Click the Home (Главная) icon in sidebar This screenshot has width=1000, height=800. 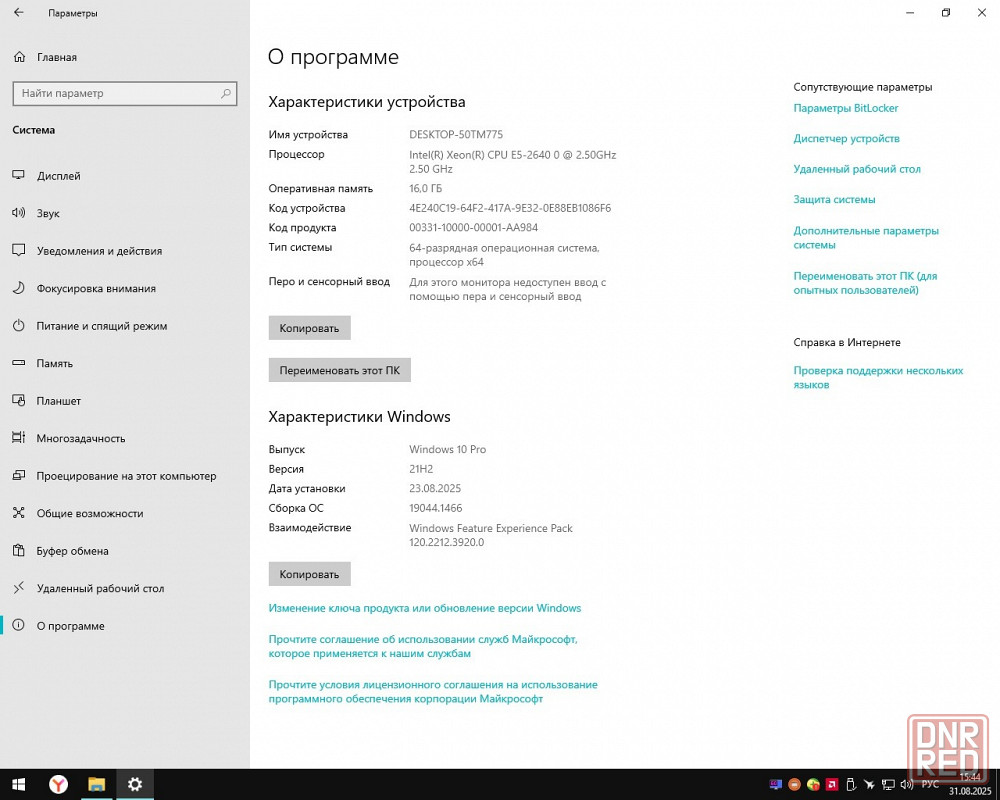[x=18, y=57]
